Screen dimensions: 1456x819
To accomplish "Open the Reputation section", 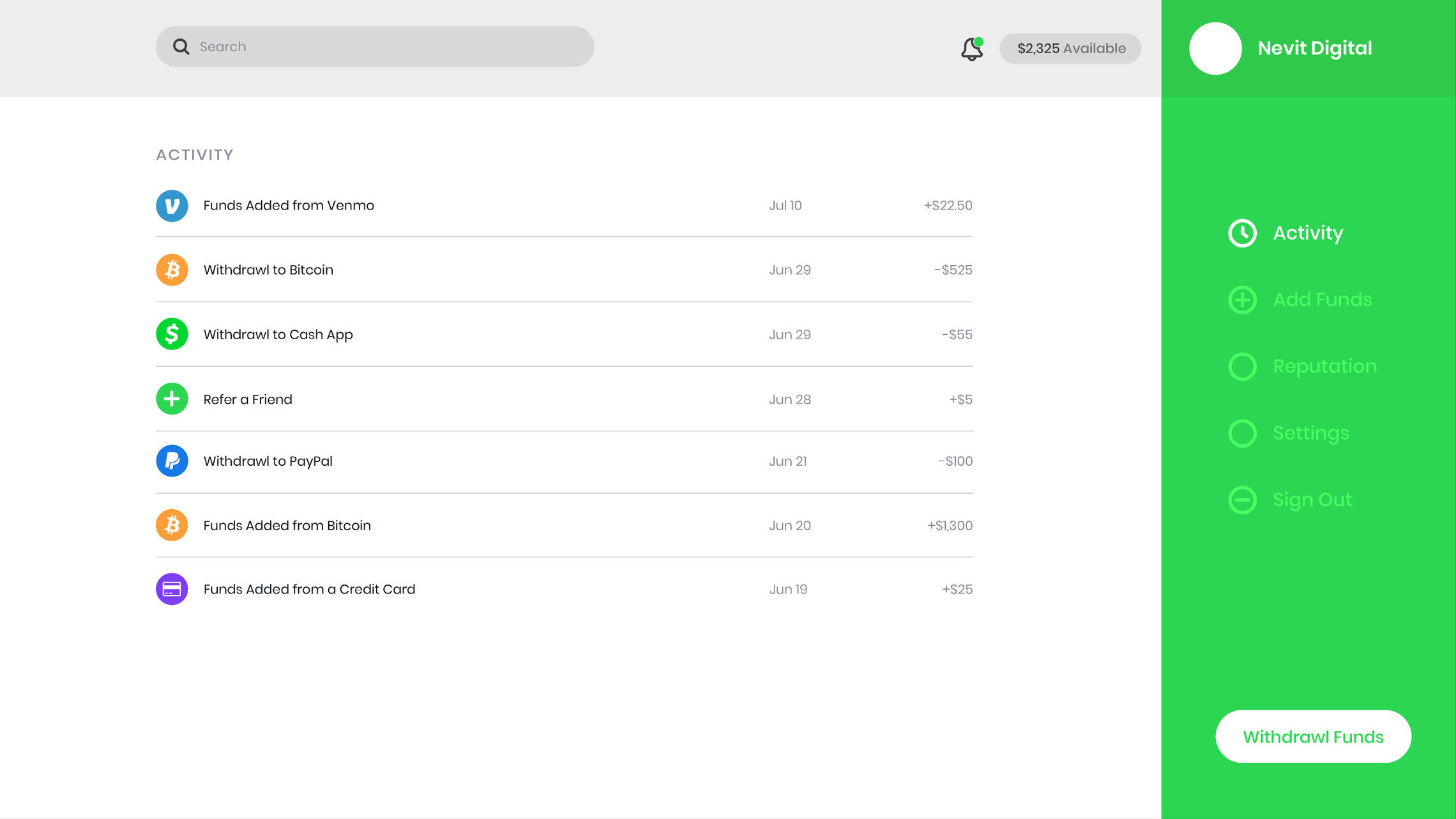I will [1324, 367].
